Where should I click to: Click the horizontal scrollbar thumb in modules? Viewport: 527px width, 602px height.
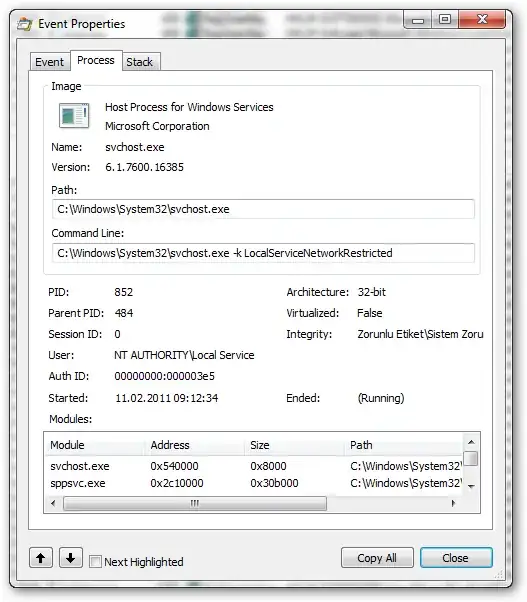point(195,503)
